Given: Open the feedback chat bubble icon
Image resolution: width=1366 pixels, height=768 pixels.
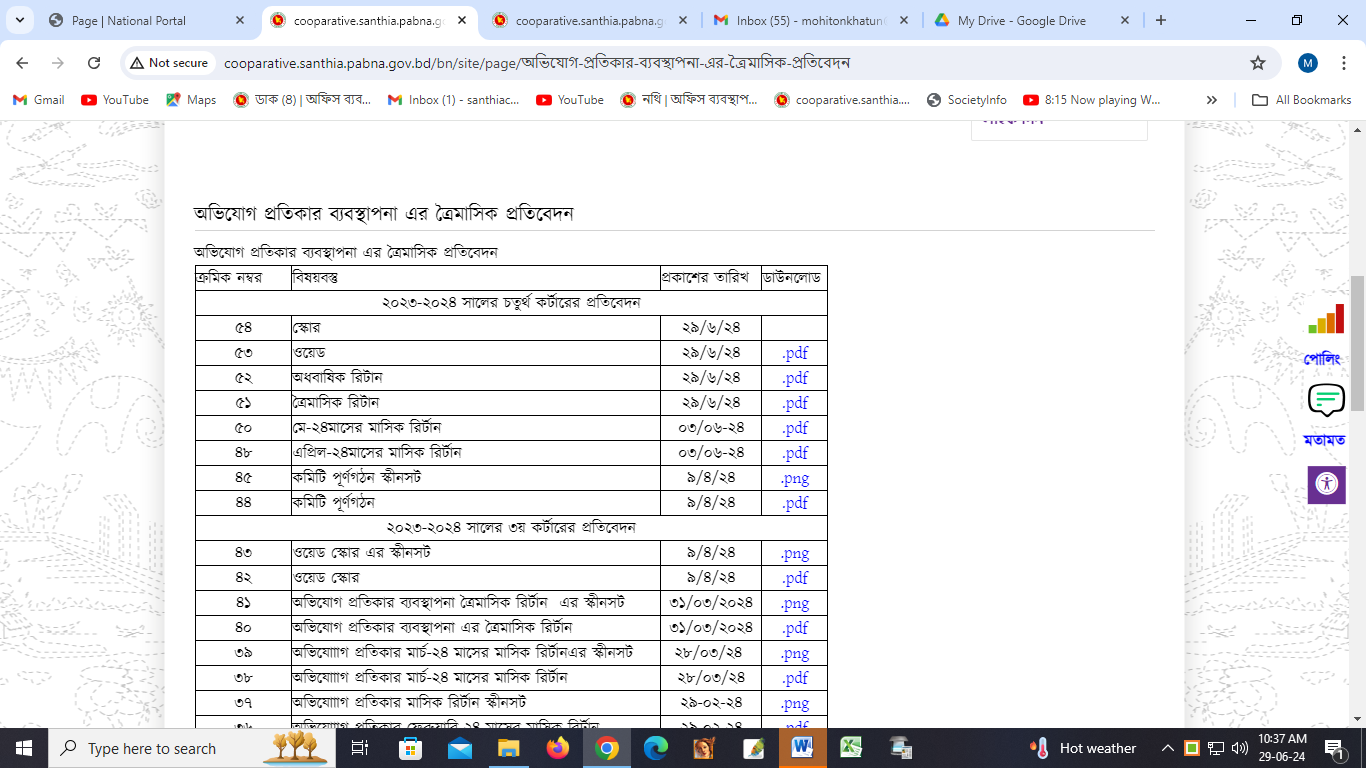Looking at the screenshot, I should [1326, 400].
